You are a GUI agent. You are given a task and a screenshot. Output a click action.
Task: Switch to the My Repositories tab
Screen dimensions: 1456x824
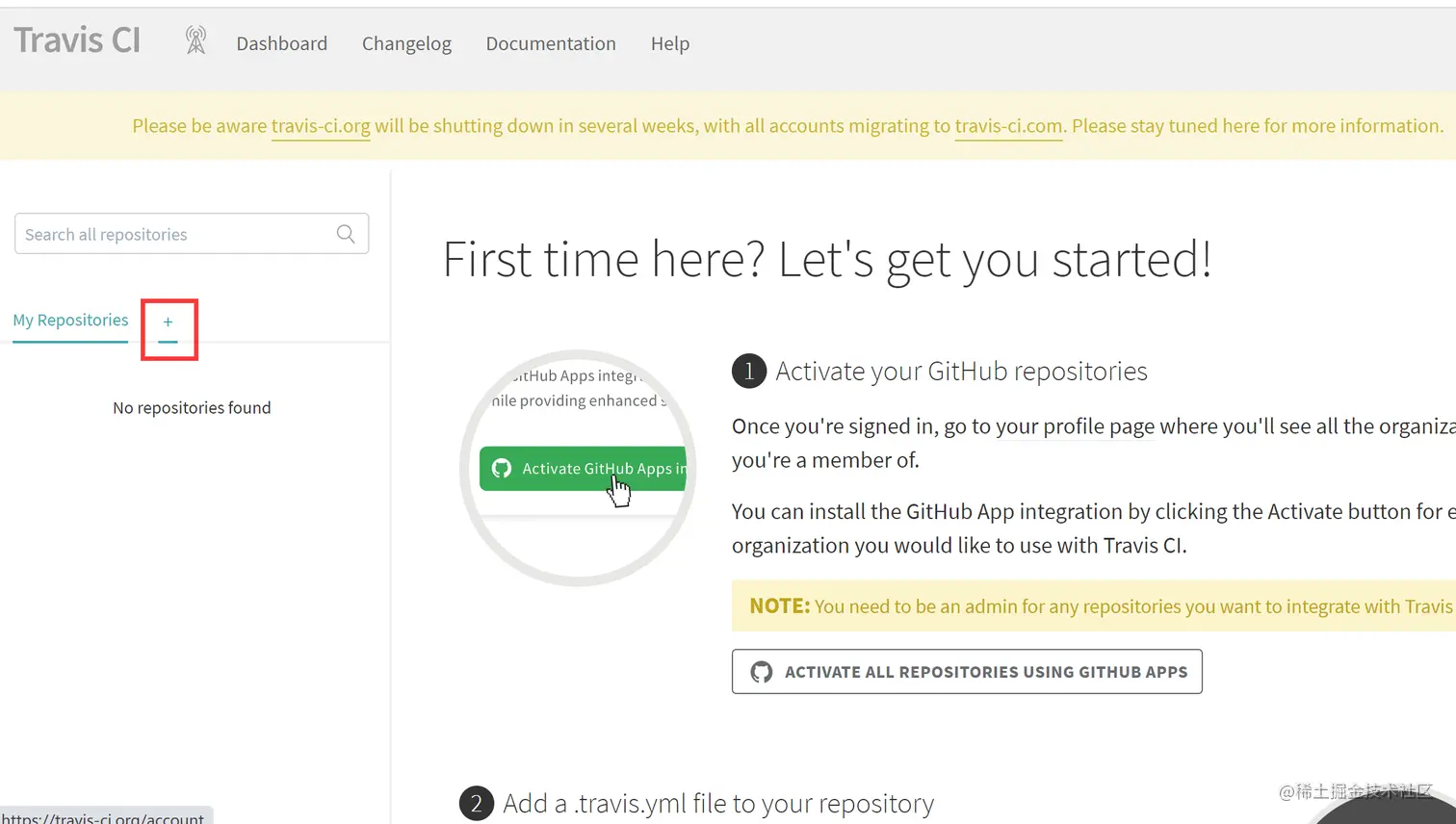pos(70,321)
